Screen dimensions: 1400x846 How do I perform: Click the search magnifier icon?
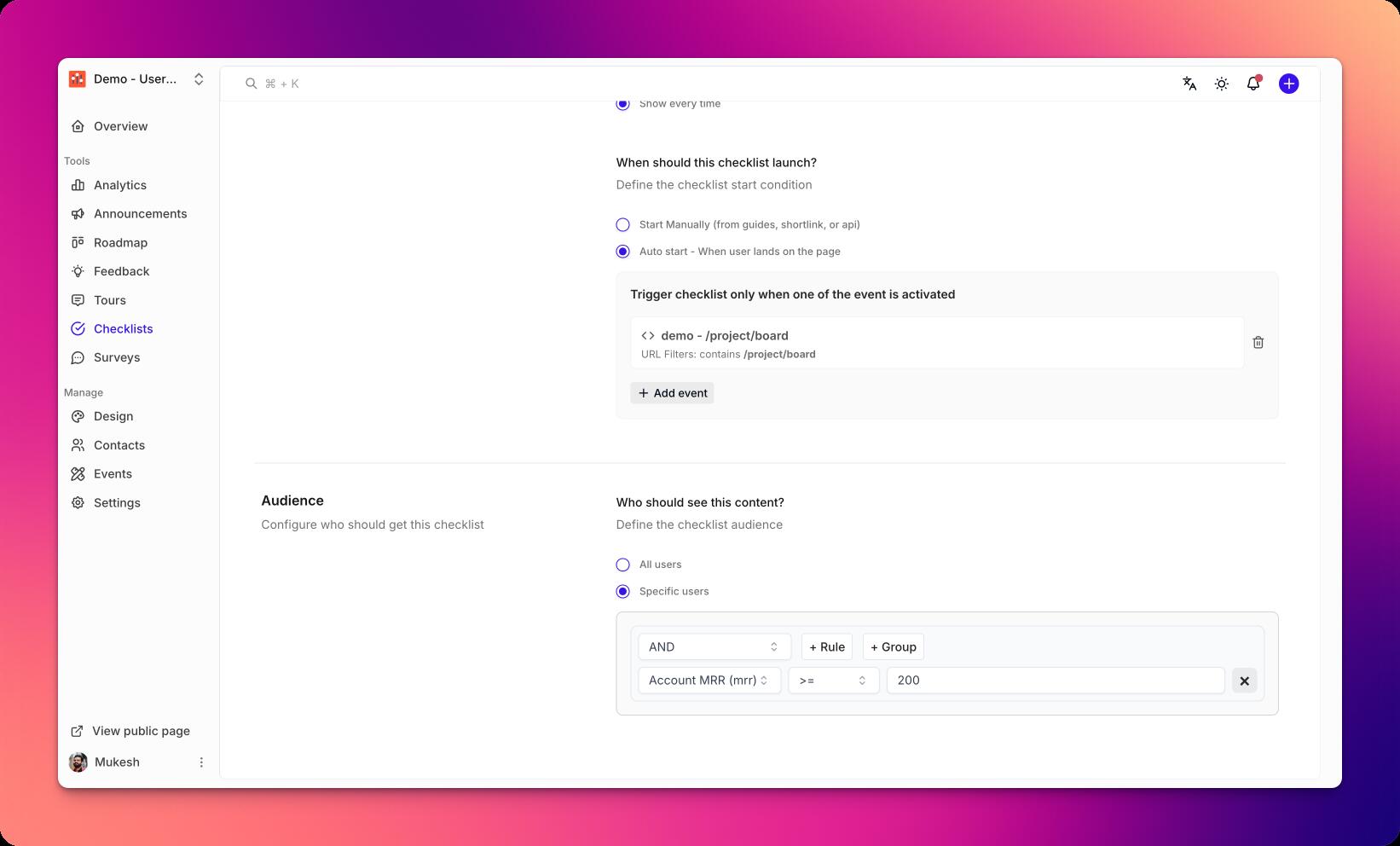click(252, 84)
